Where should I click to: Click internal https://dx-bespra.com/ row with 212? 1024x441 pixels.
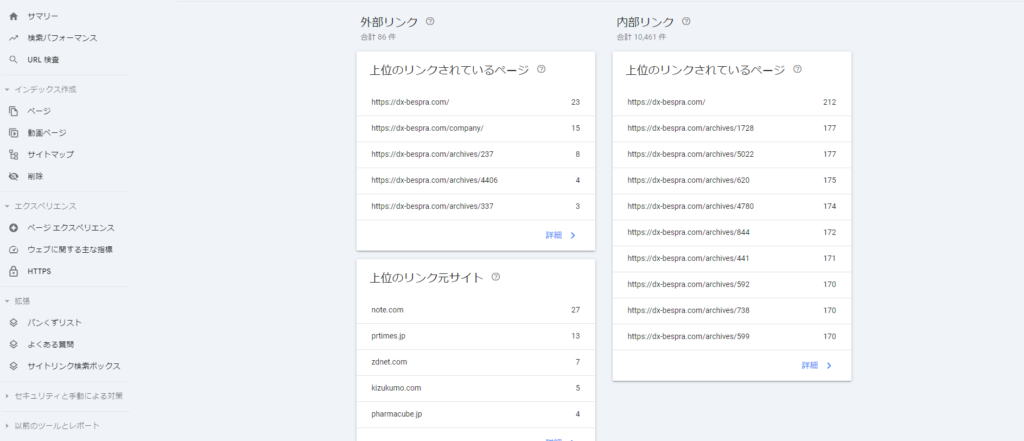[731, 103]
